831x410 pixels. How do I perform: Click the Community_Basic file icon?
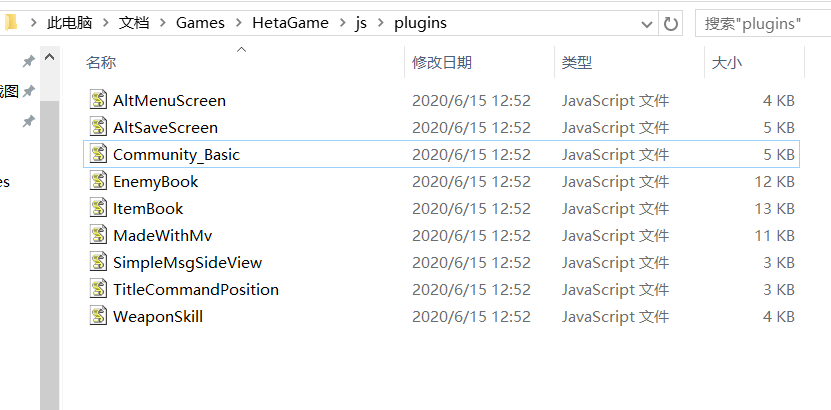(x=98, y=154)
